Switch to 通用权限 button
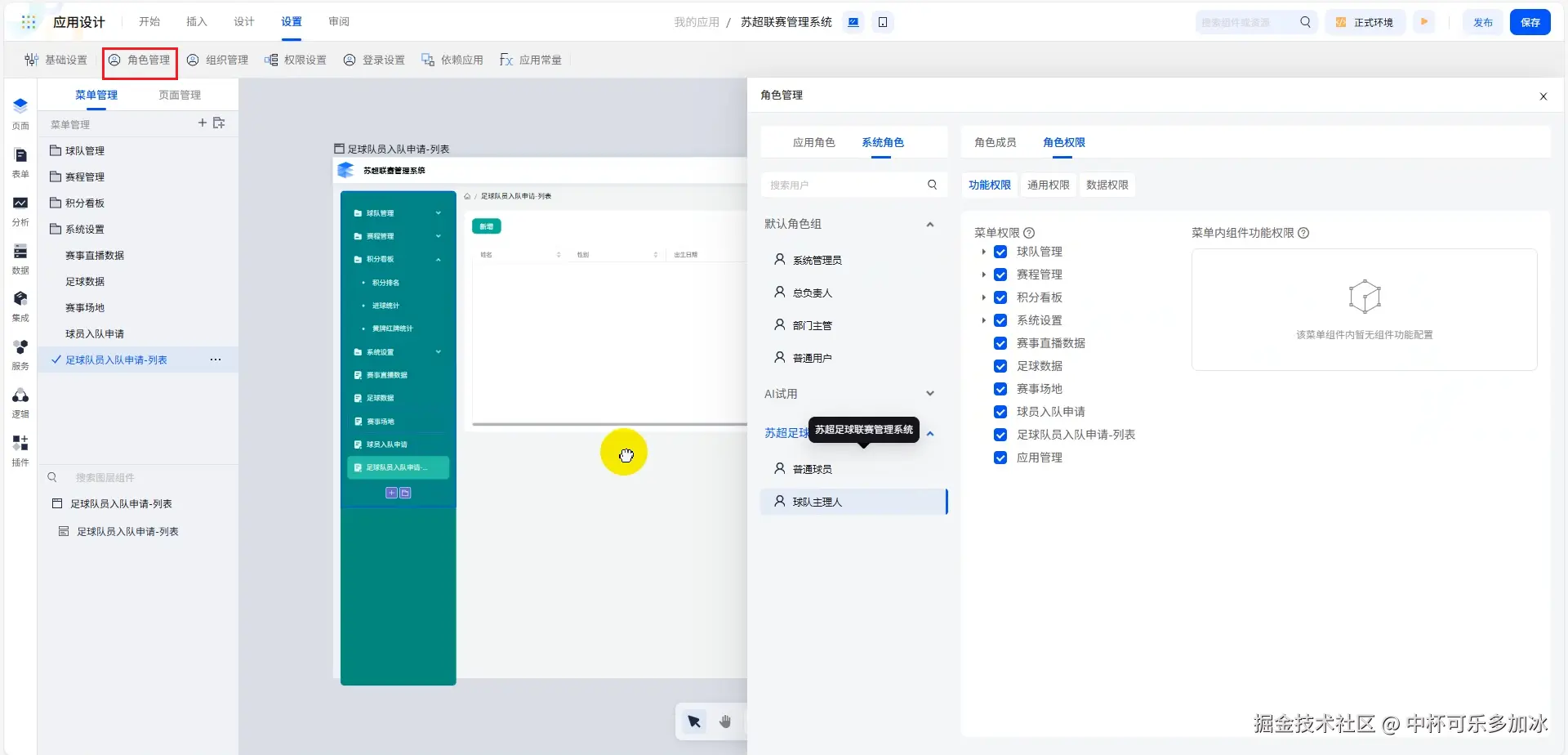The height and width of the screenshot is (755, 1568). pyautogui.click(x=1049, y=185)
